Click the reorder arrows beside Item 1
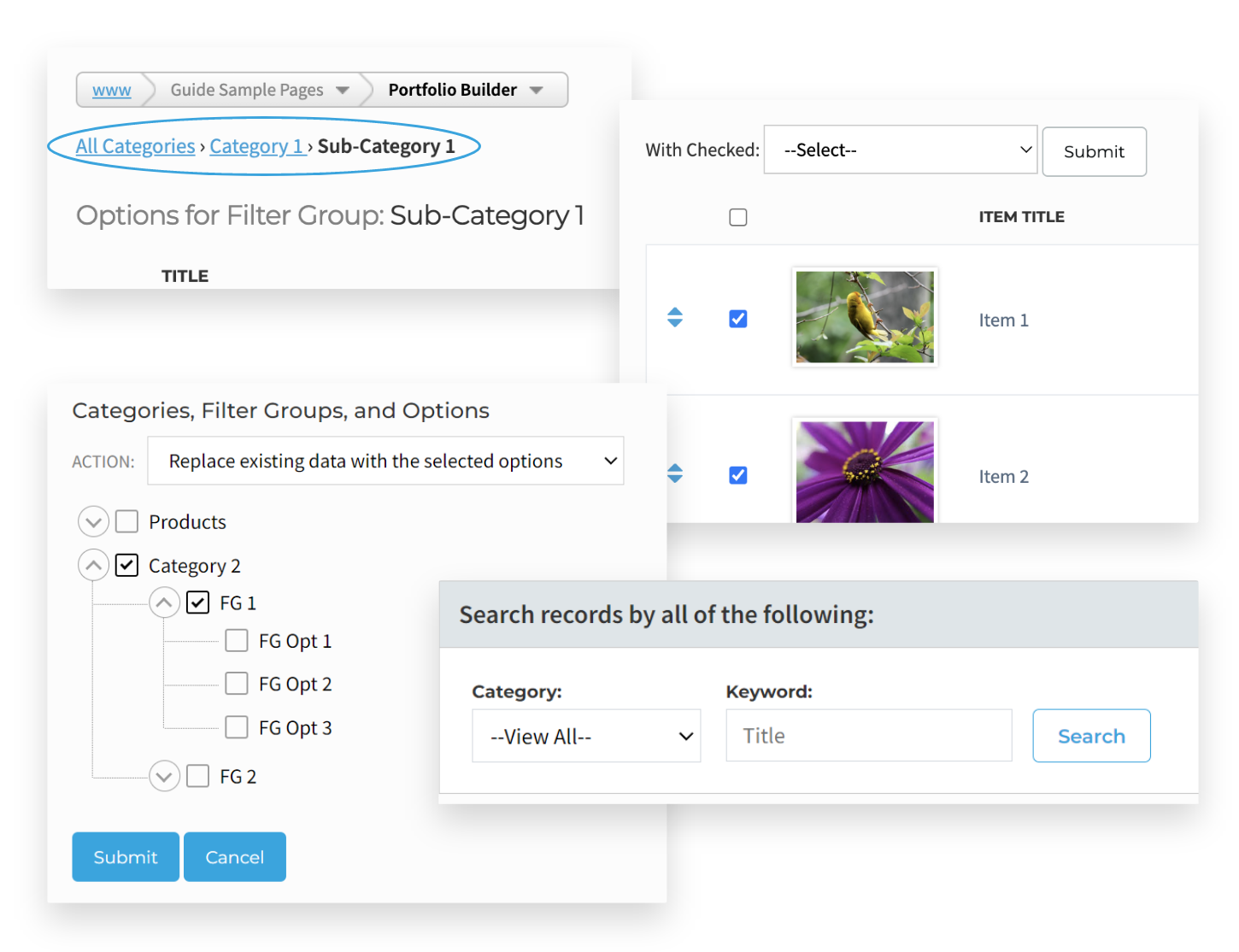The image size is (1239, 952). [x=675, y=317]
